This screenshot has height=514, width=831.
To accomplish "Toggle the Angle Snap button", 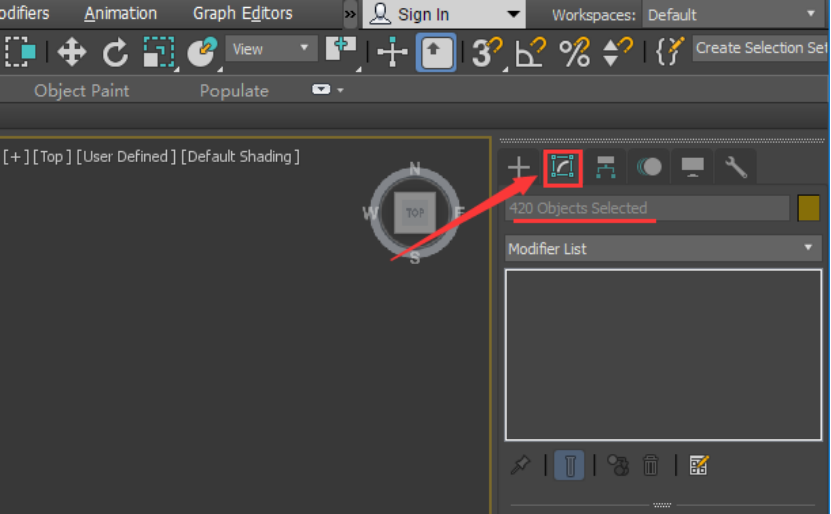I will coord(531,52).
